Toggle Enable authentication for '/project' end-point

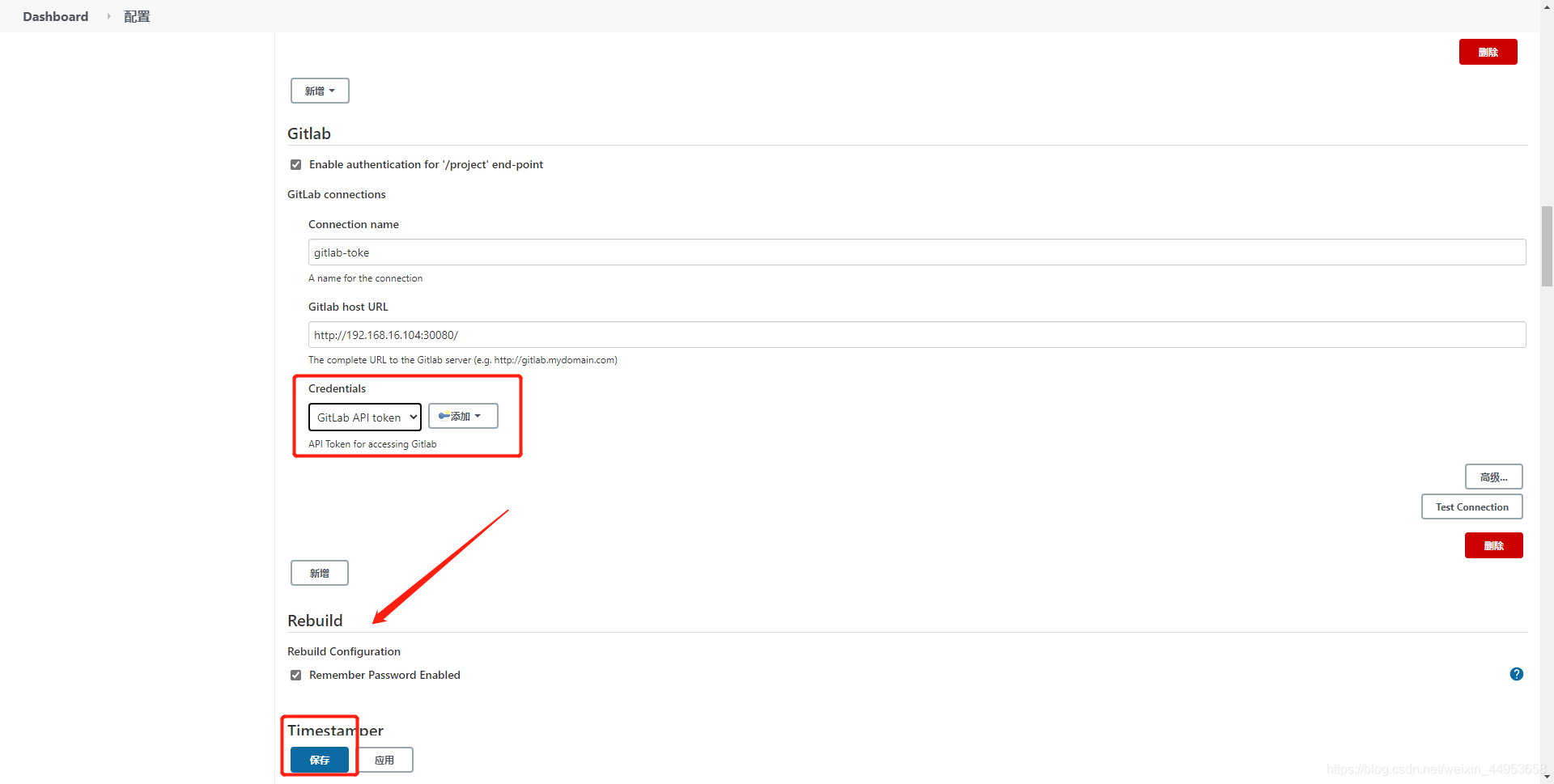(x=295, y=164)
